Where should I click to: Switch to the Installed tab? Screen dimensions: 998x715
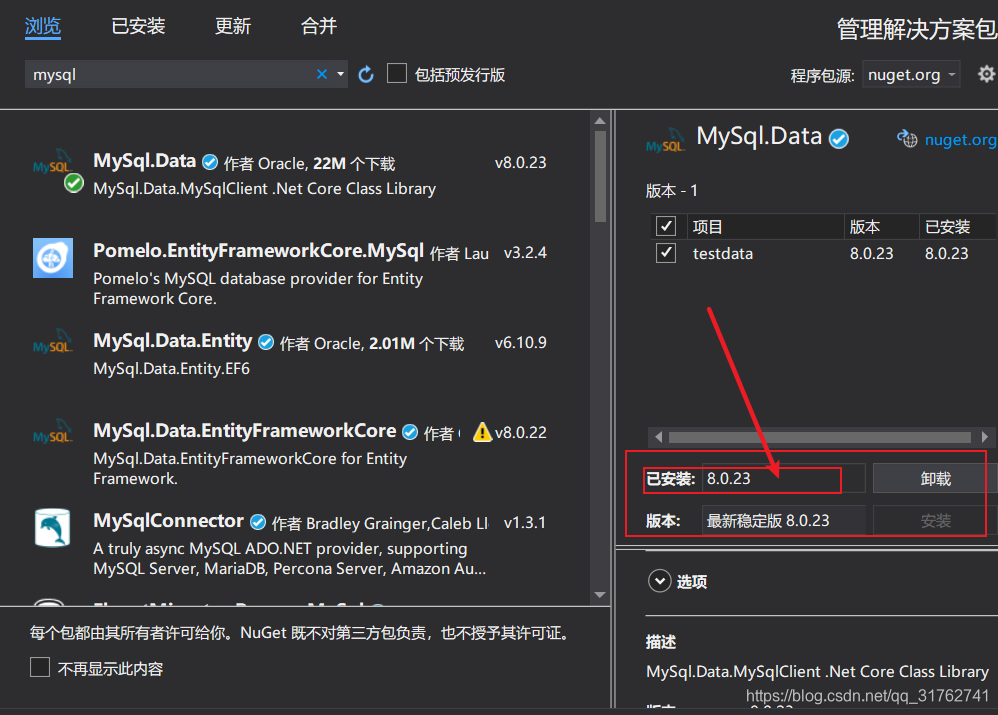(138, 26)
